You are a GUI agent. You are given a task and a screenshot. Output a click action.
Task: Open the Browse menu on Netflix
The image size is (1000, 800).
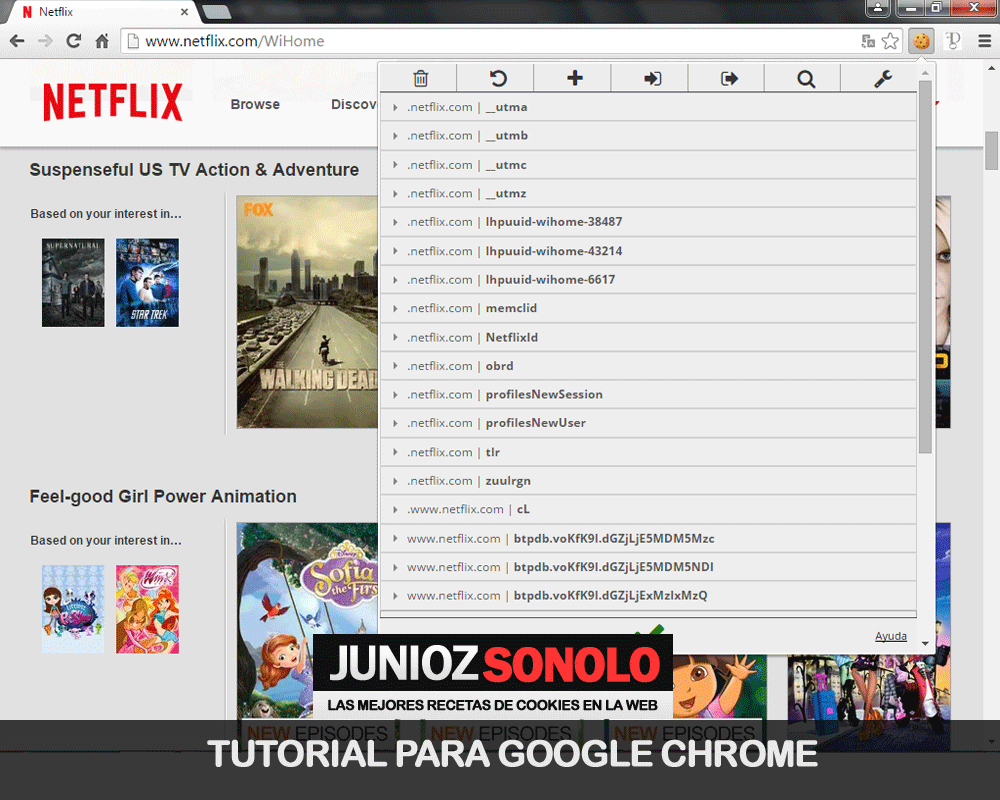[255, 104]
